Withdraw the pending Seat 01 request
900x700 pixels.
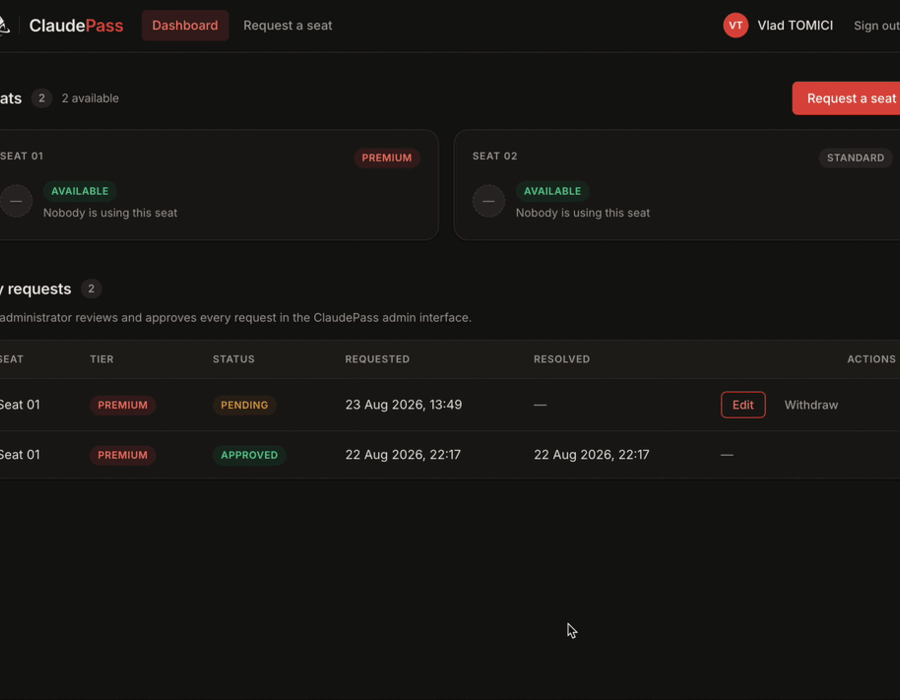pos(811,405)
